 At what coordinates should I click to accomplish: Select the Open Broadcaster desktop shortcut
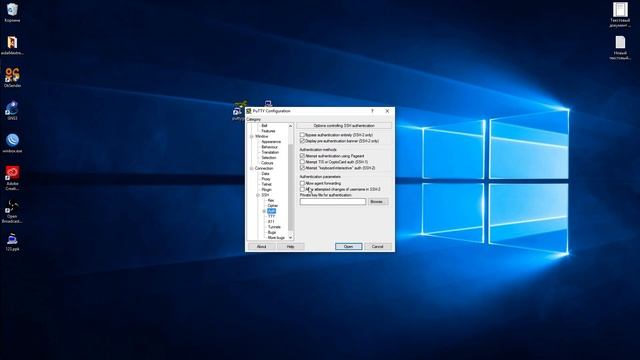(12, 211)
